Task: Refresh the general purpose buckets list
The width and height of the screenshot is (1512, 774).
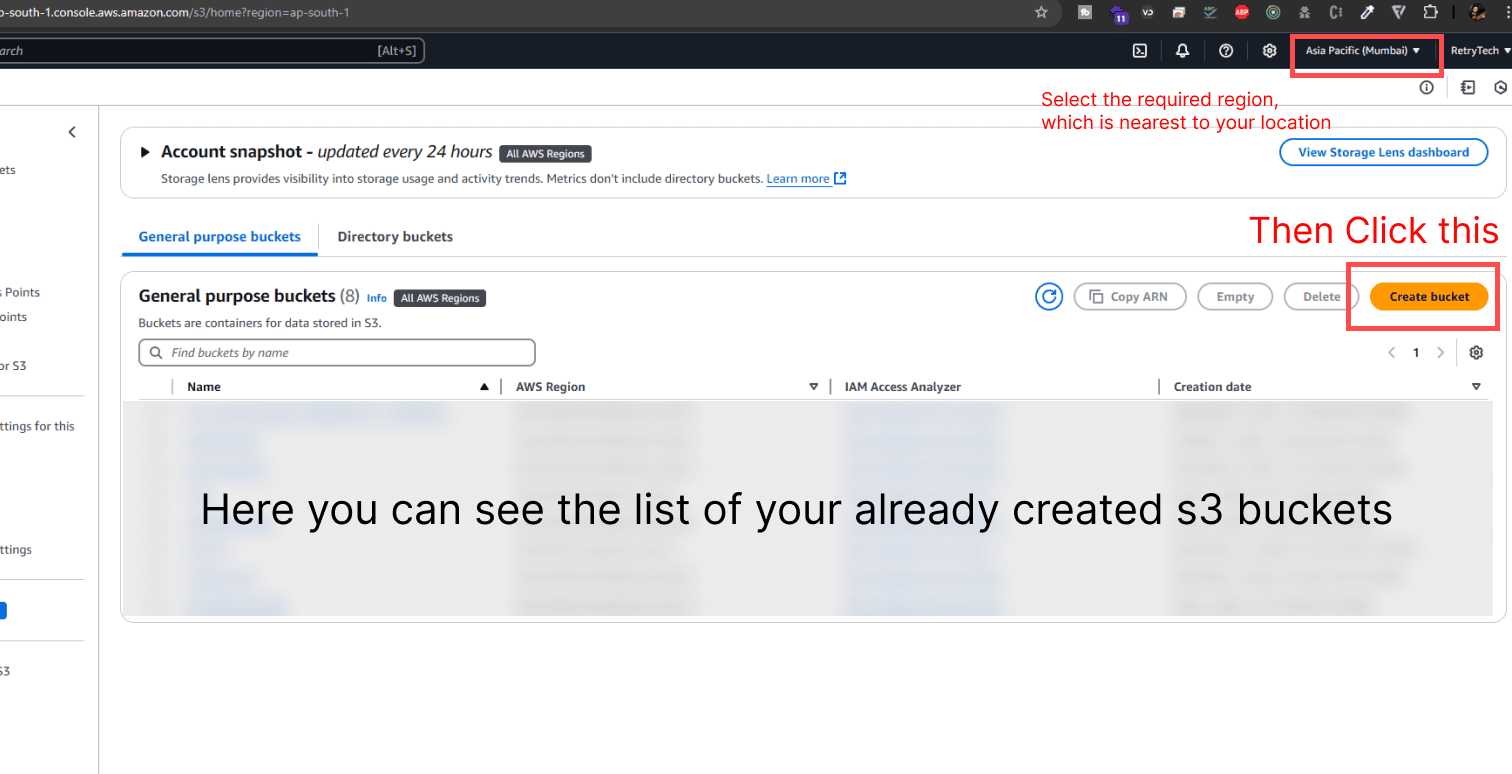Action: pyautogui.click(x=1048, y=297)
